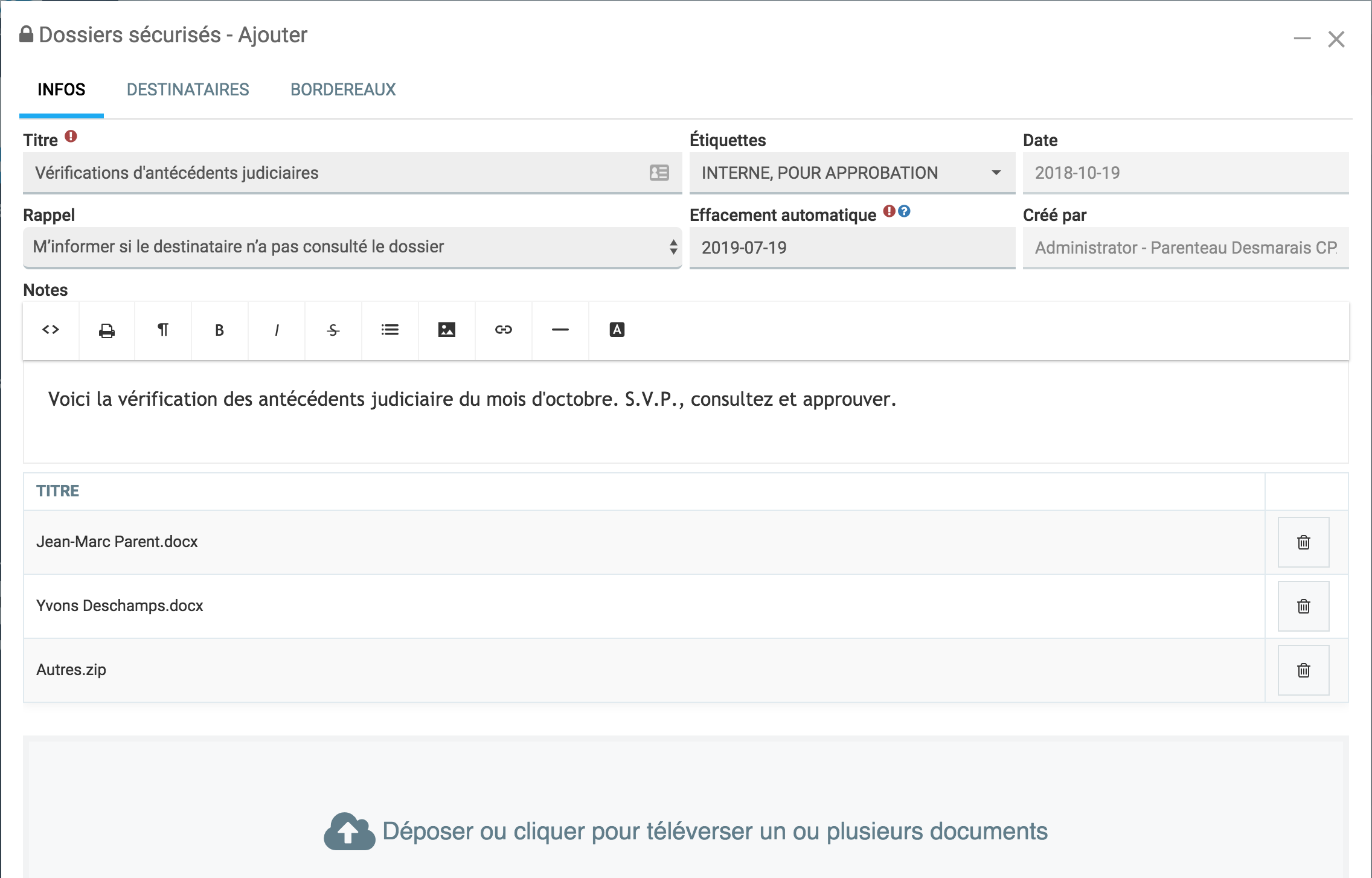Apply strikethrough formatting

coord(333,330)
